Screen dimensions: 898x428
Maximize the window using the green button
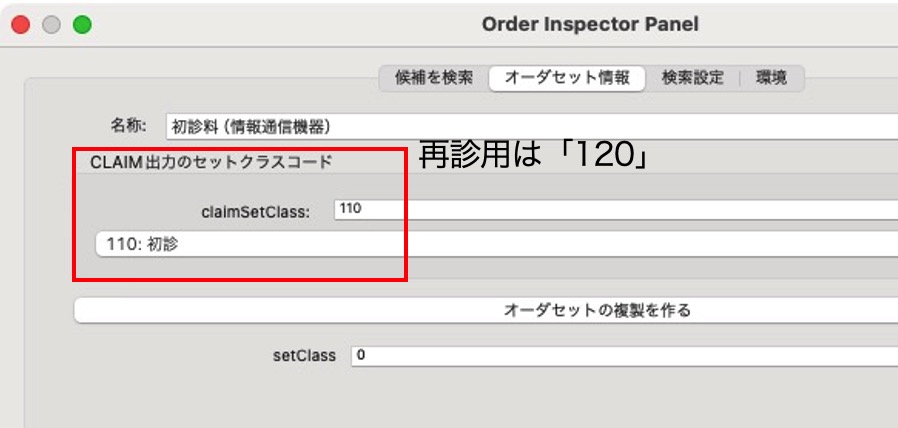(x=82, y=24)
